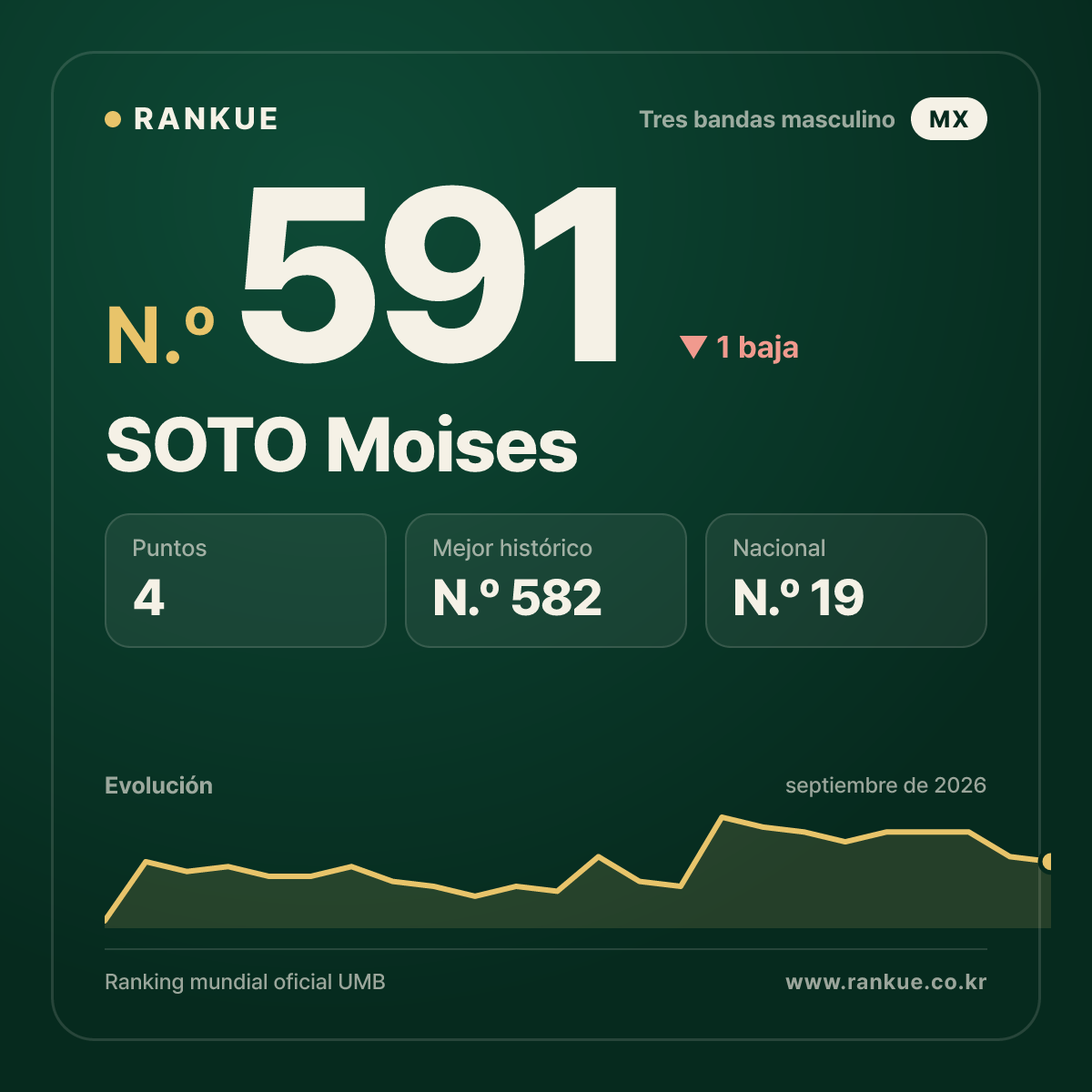
Task: Click the N.º 582 best rank value
Action: point(517,598)
